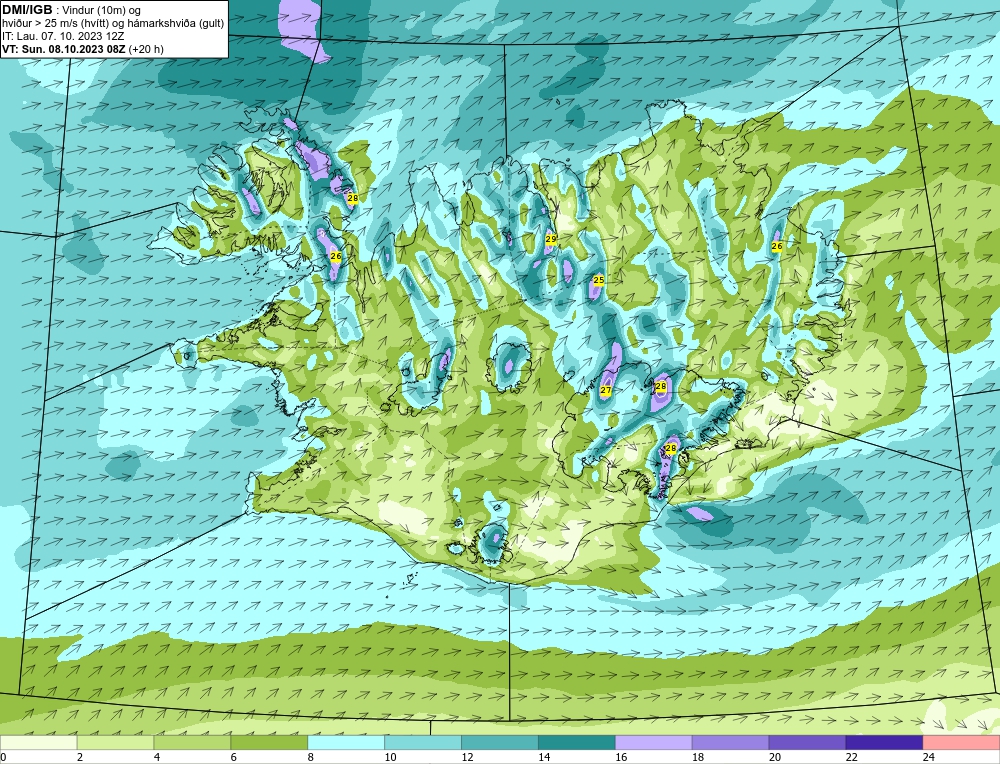The height and width of the screenshot is (764, 1000).
Task: Click gust label 28 in the Westfjords
Action: 352,198
